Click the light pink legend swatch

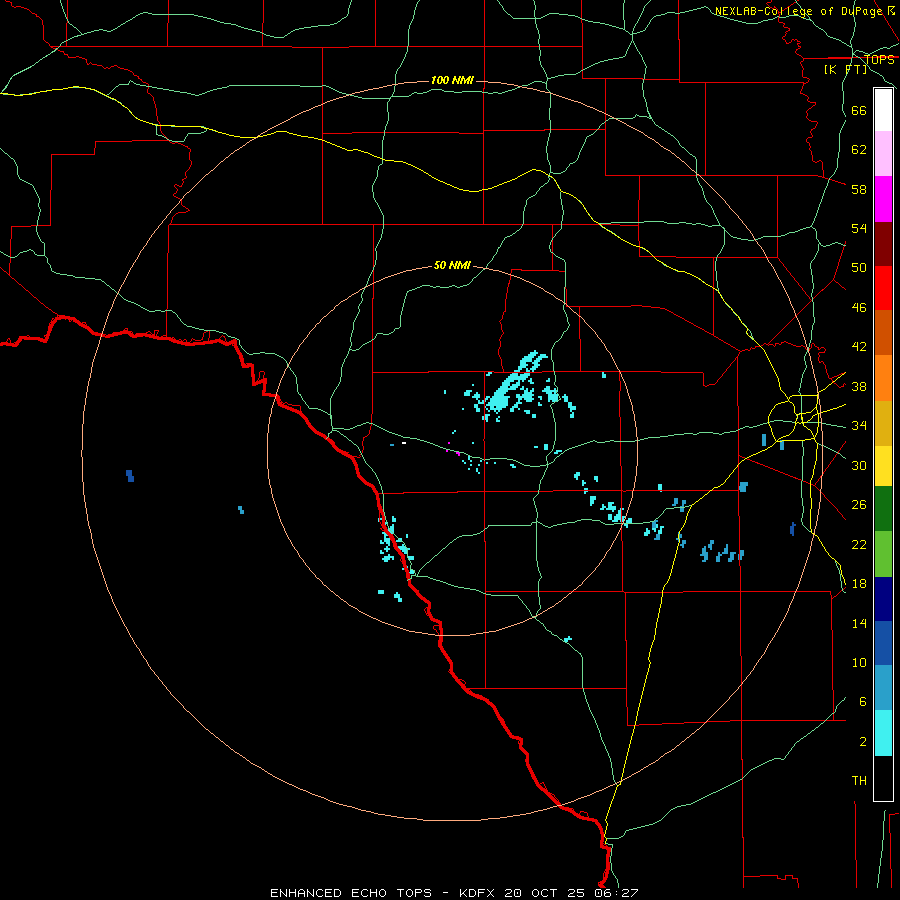tap(883, 154)
